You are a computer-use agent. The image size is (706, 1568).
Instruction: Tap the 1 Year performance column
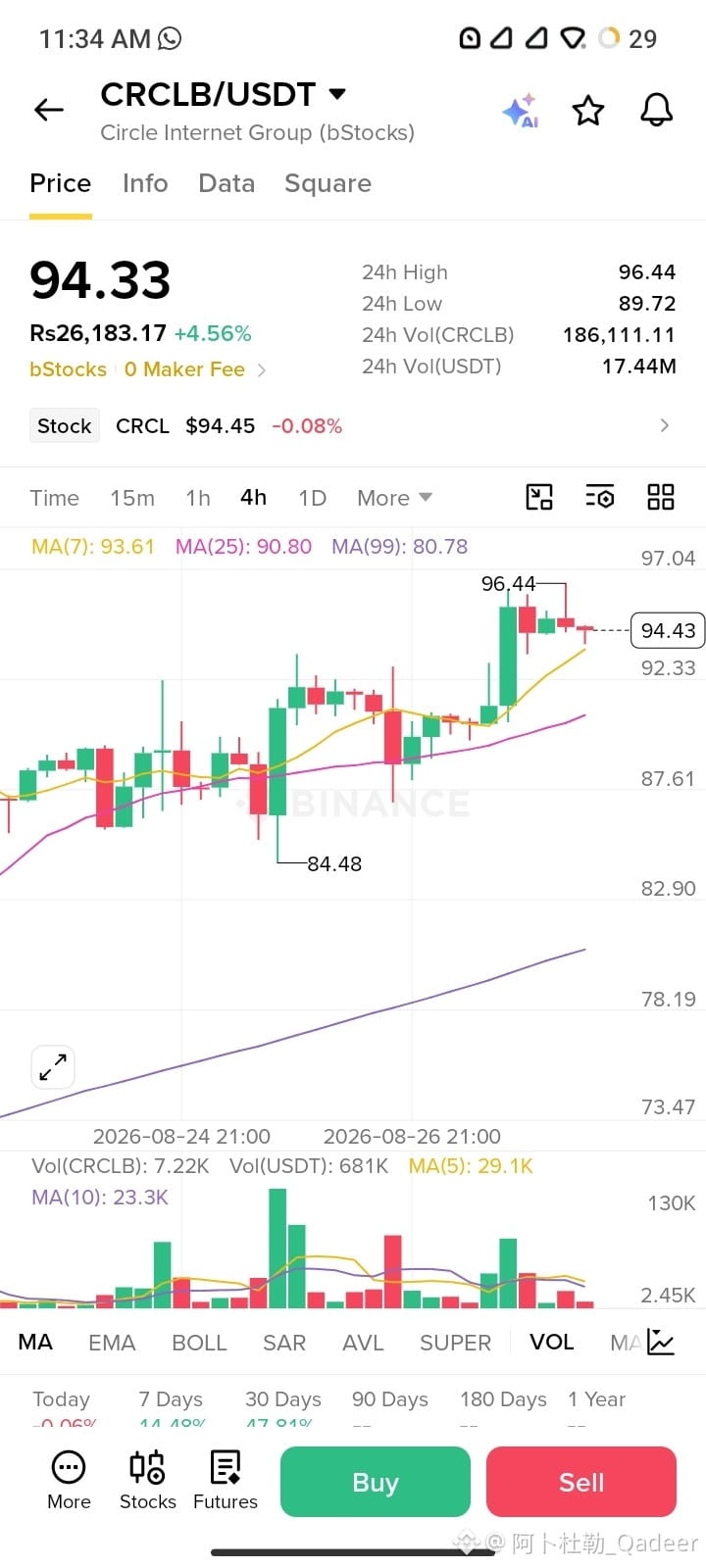tap(596, 1408)
